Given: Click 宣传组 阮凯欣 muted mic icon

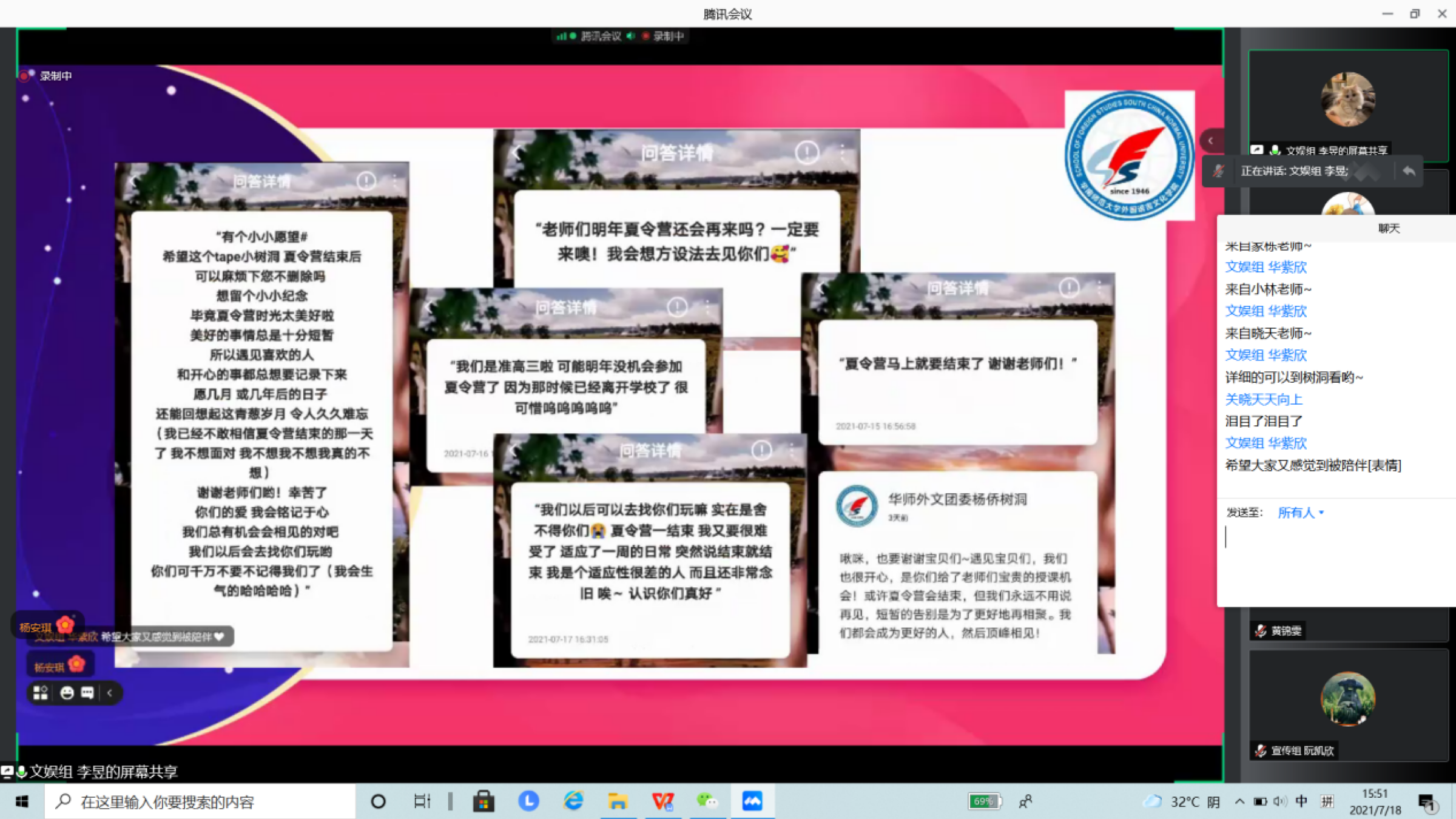Looking at the screenshot, I should [x=1261, y=750].
